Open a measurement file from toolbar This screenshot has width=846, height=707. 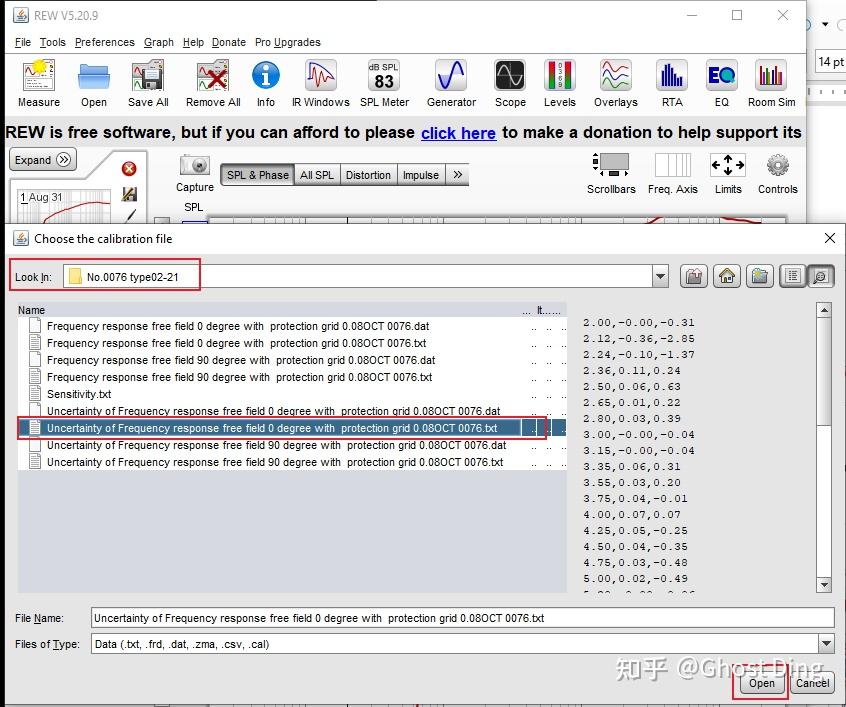(94, 83)
